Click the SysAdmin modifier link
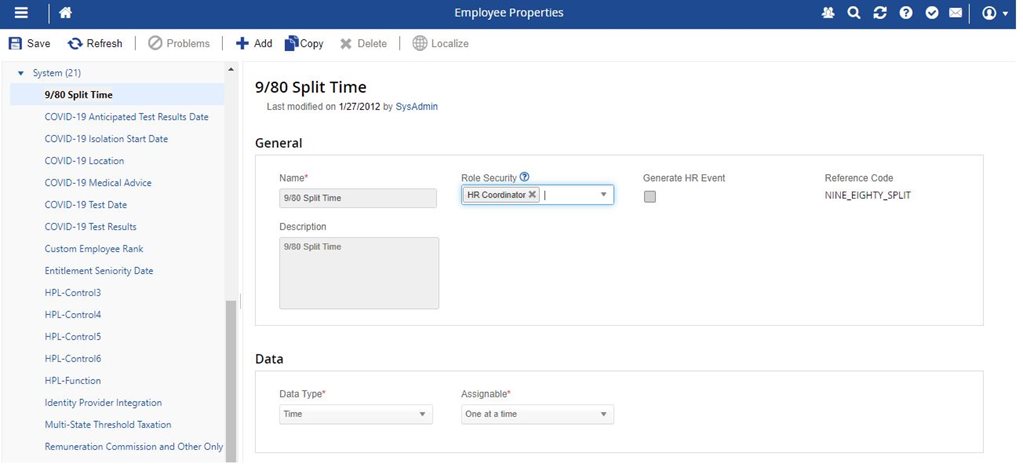The height and width of the screenshot is (464, 1023). coord(416,106)
